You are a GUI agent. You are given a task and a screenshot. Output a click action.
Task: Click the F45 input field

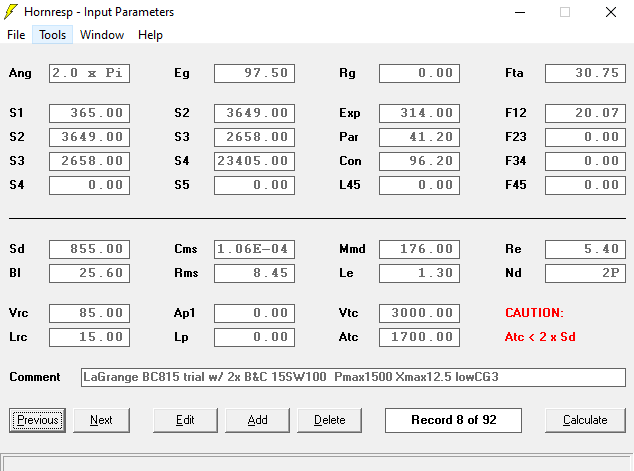click(x=585, y=185)
